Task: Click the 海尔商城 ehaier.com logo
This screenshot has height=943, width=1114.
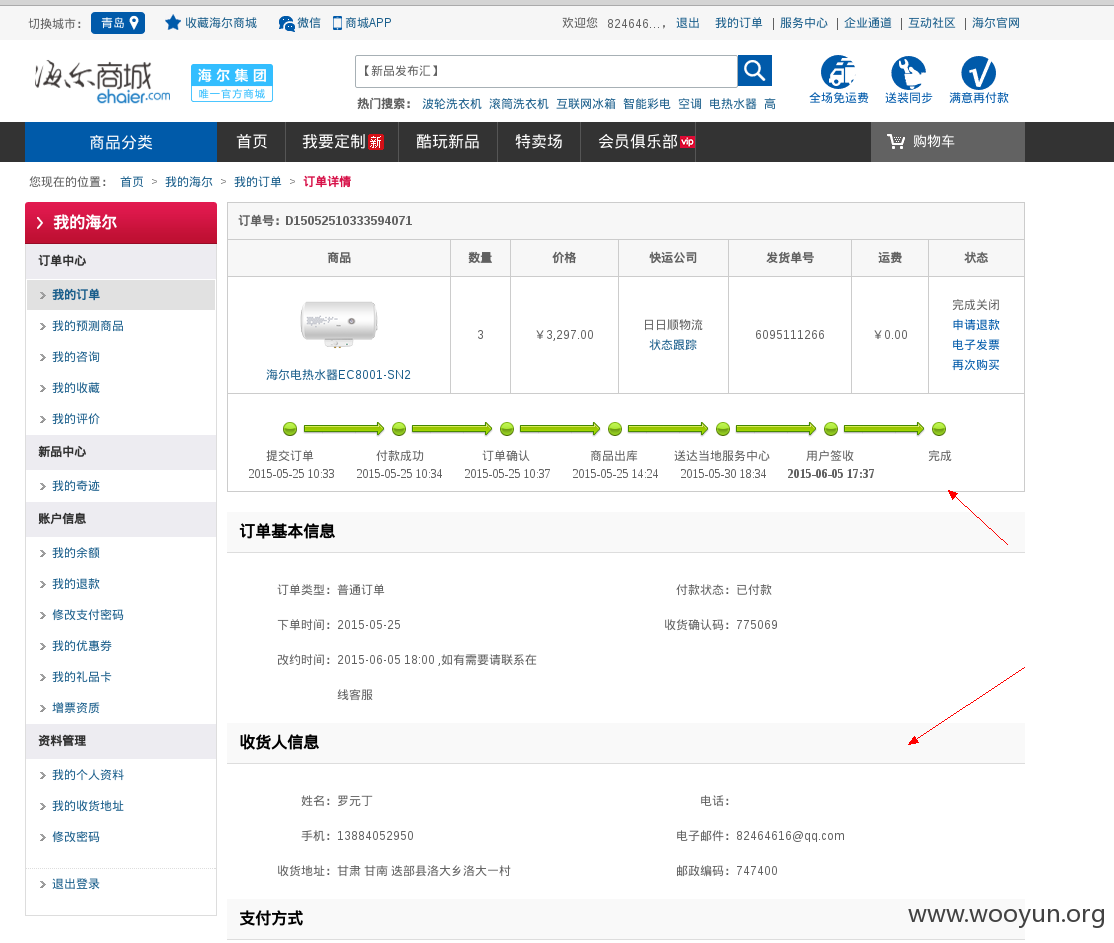Action: pyautogui.click(x=102, y=82)
